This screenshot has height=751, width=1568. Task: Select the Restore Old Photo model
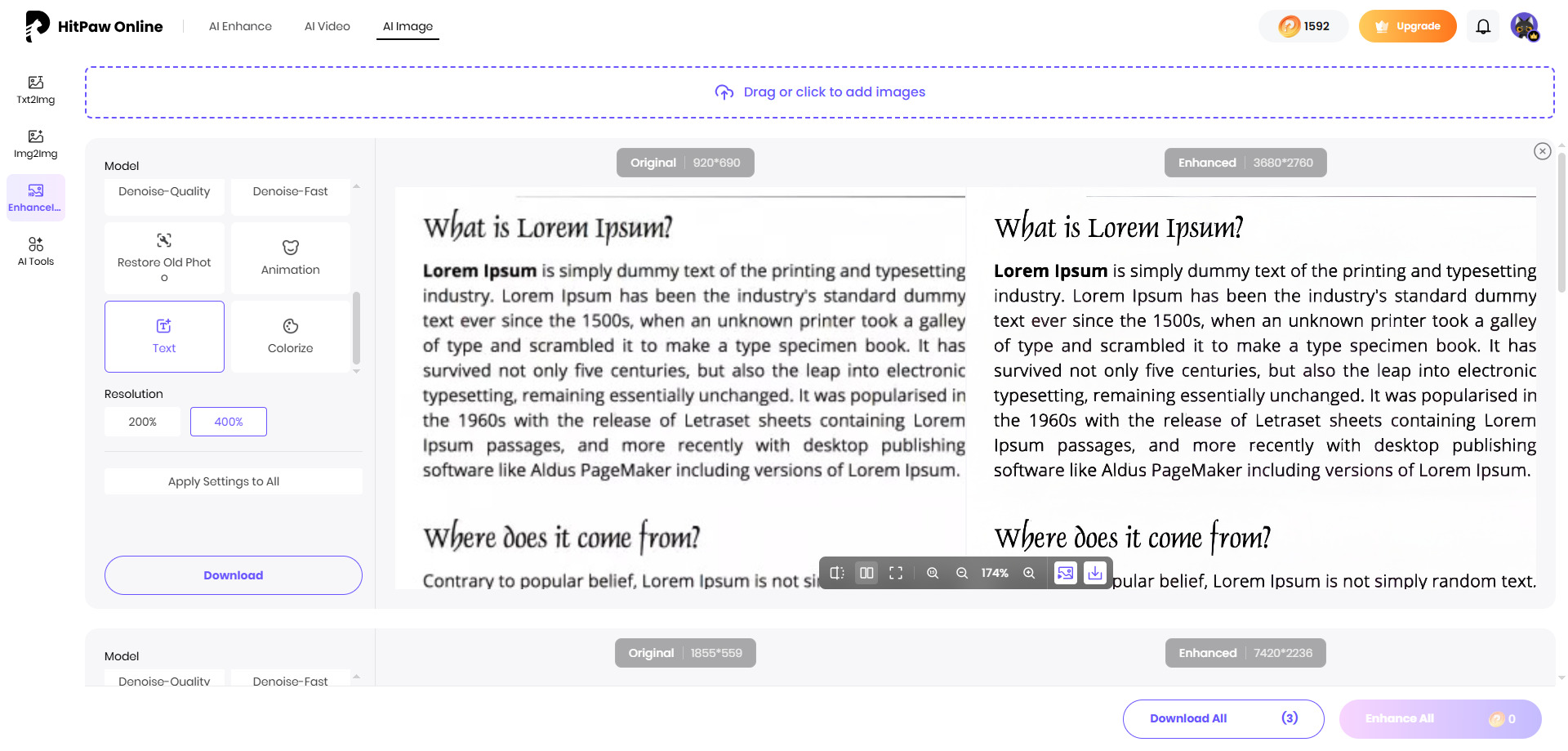point(163,257)
